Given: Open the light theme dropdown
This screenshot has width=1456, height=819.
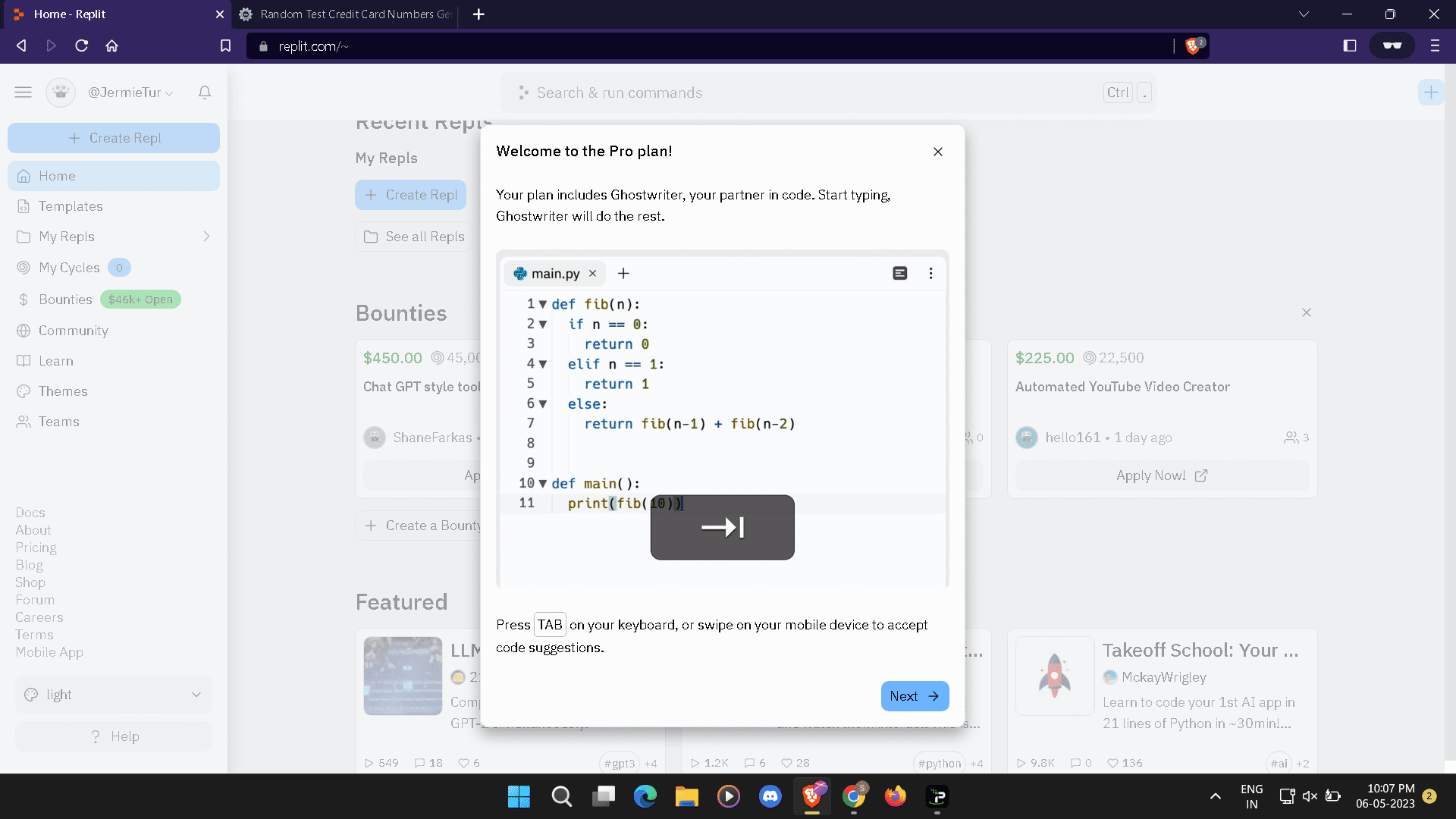Looking at the screenshot, I should (x=114, y=695).
